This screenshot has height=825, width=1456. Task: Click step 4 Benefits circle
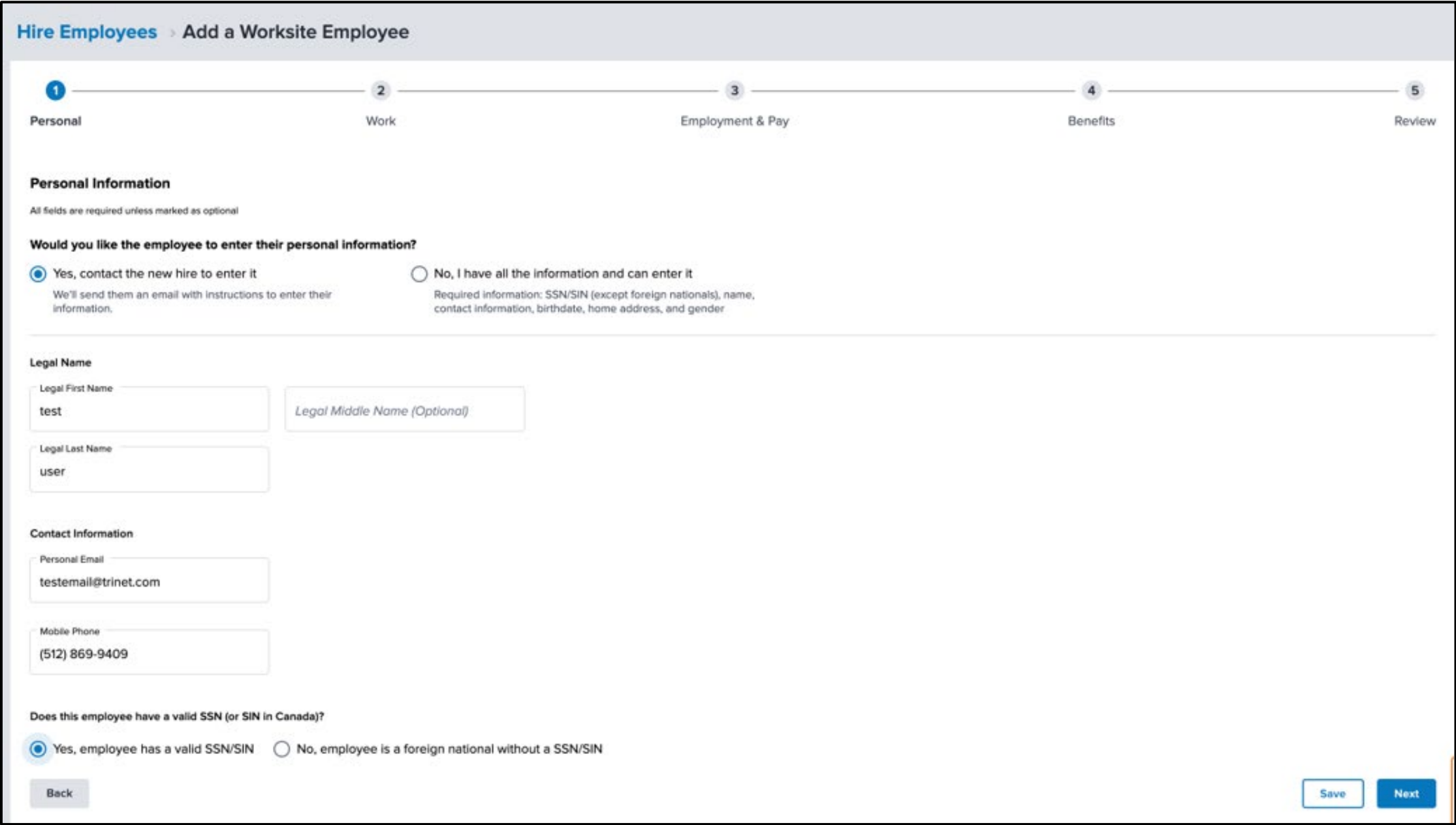click(1092, 91)
